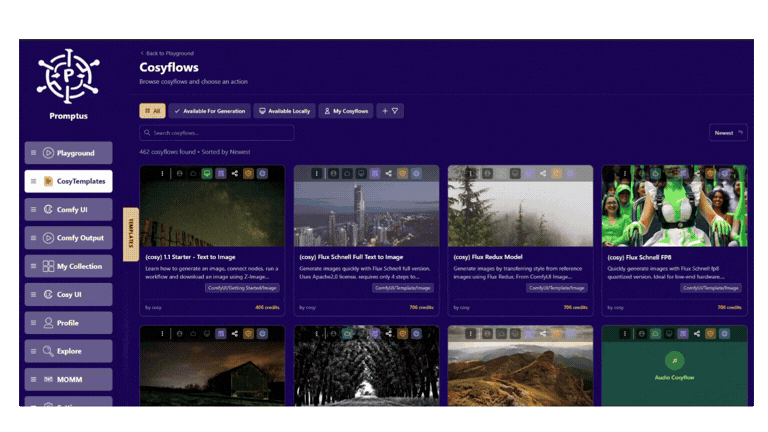Click user icon on Flux Schnell Full card
768x432 pixels.
[334, 173]
